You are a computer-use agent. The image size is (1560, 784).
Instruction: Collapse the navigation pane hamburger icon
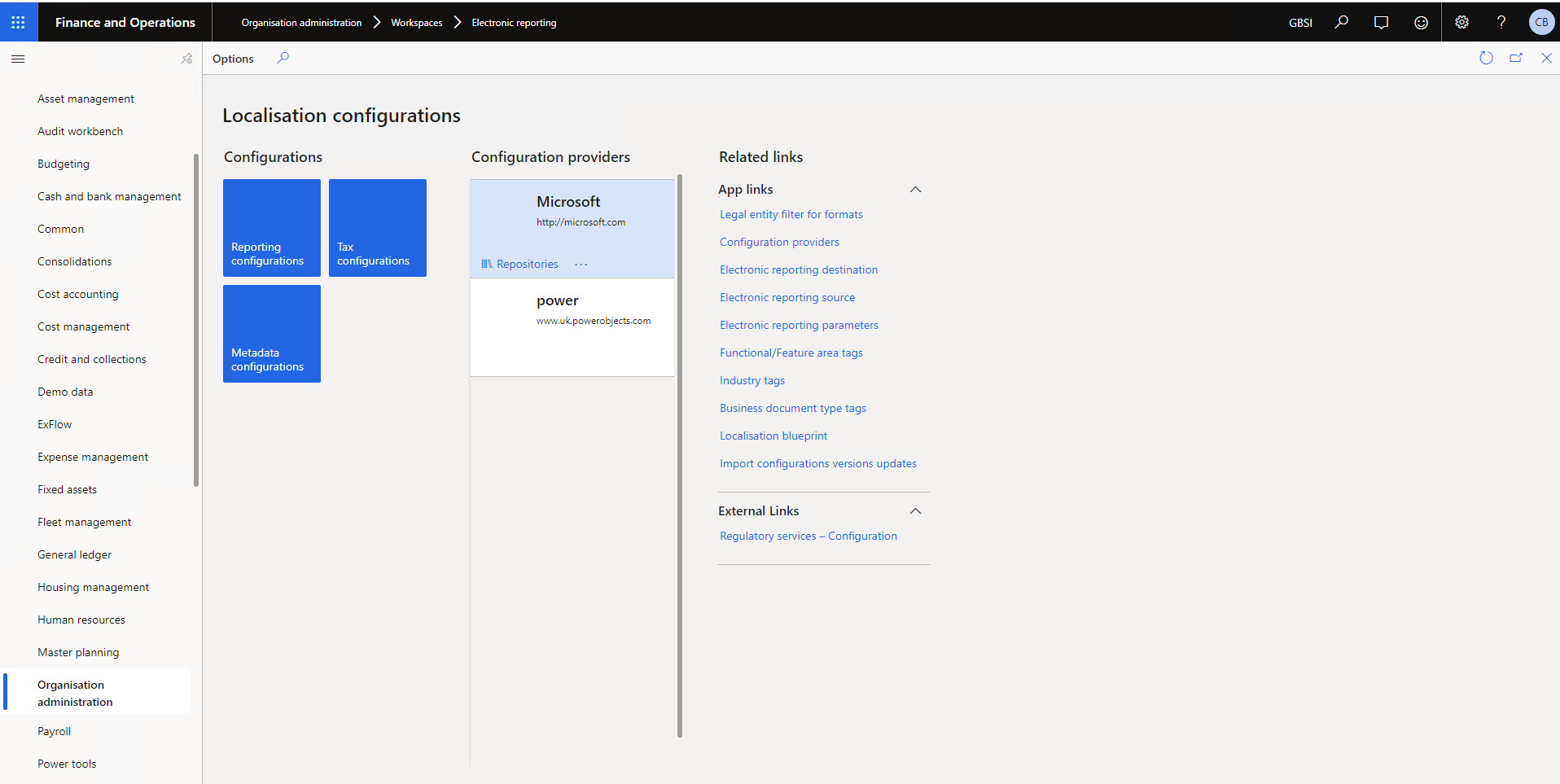(x=18, y=59)
